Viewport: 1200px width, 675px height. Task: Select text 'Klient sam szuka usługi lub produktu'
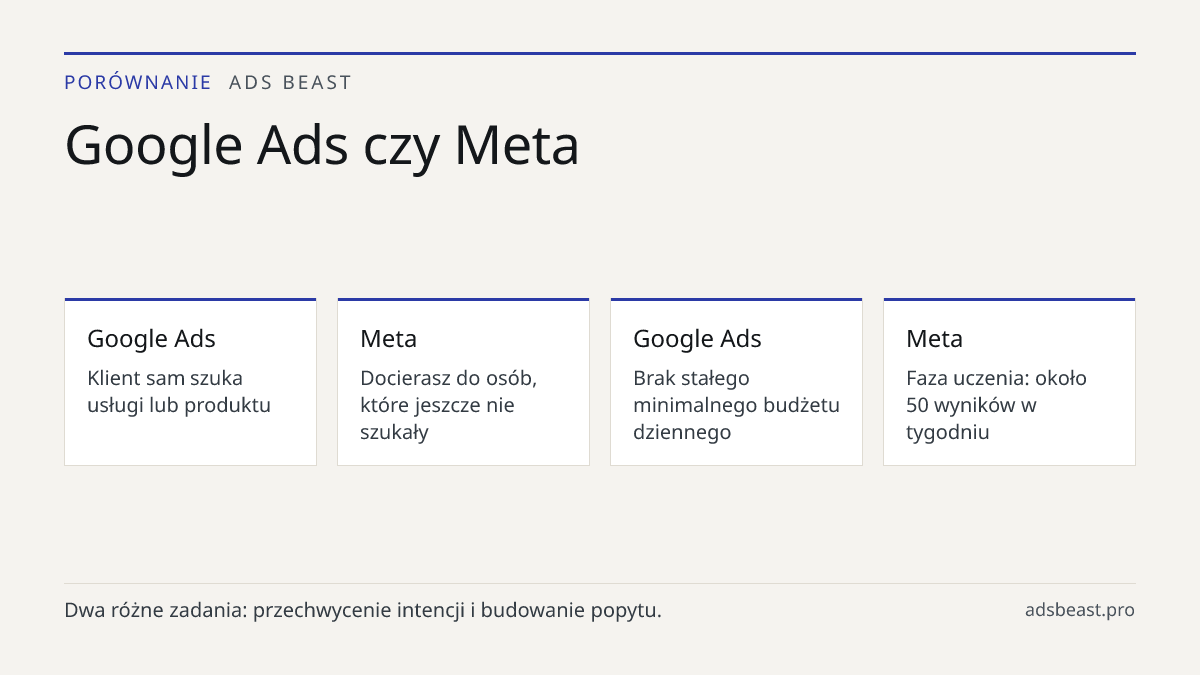pyautogui.click(x=179, y=392)
